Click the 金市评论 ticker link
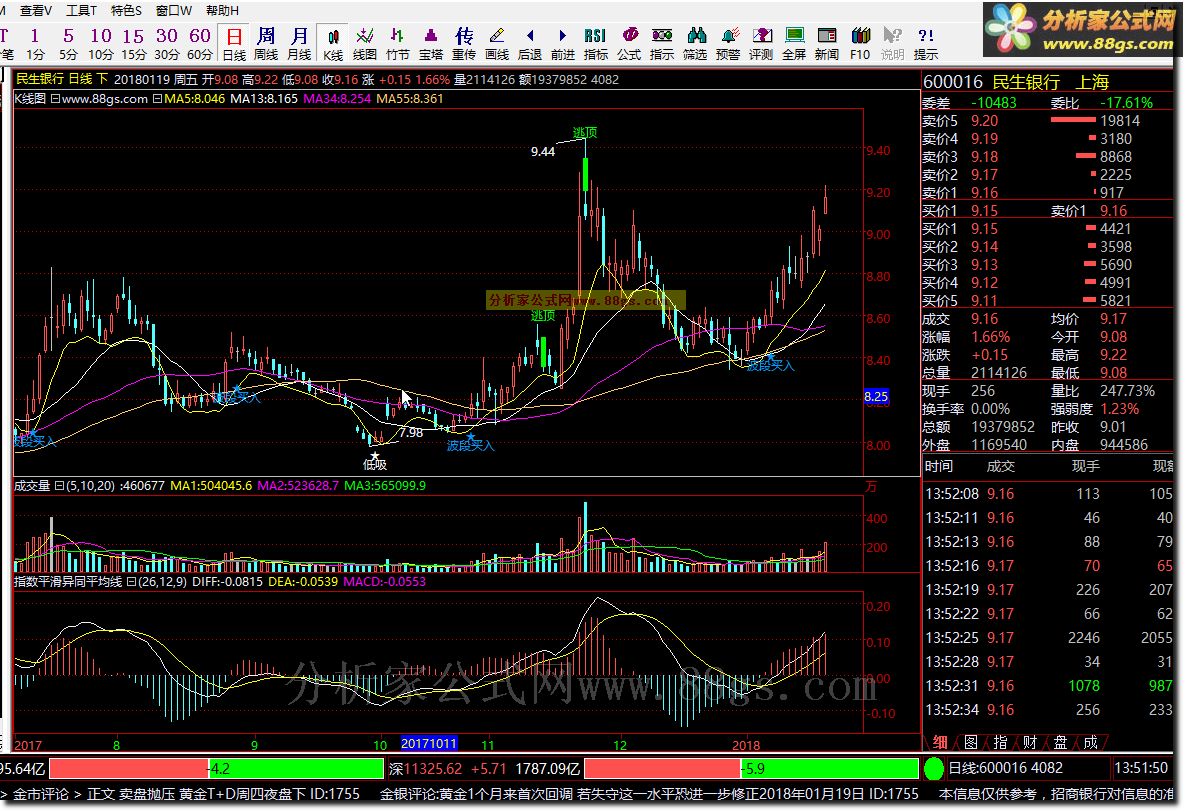 41,794
